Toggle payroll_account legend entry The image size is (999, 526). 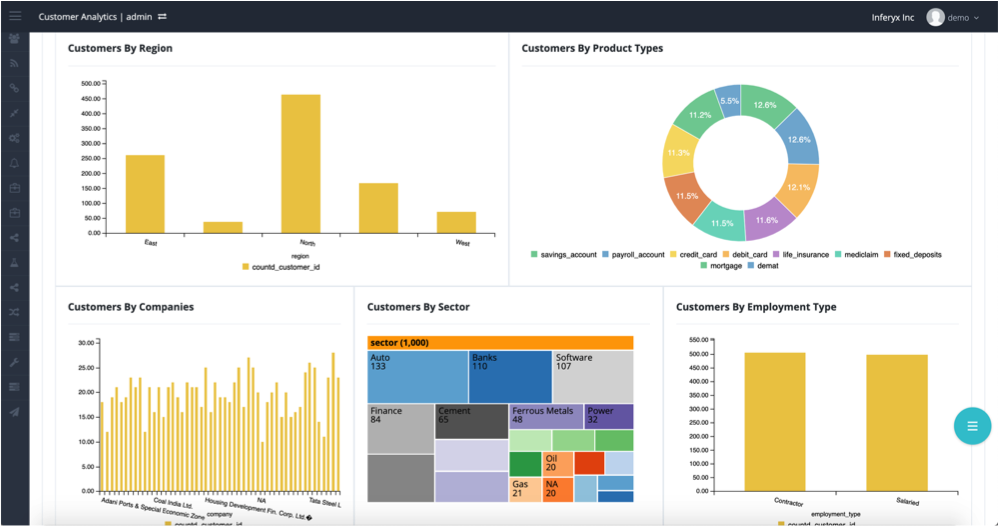633,255
